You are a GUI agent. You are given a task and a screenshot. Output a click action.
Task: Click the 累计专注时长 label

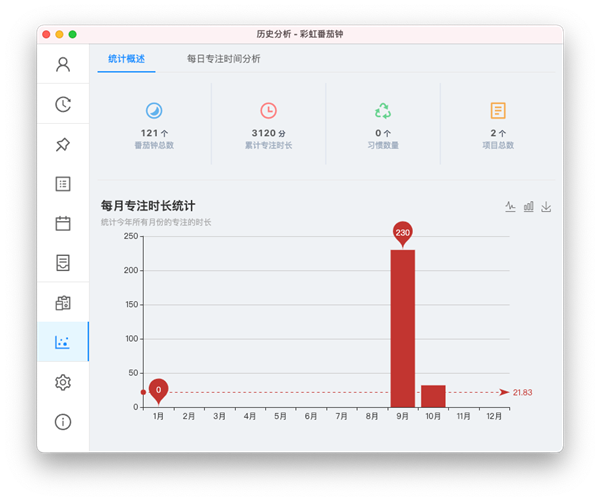pos(269,145)
